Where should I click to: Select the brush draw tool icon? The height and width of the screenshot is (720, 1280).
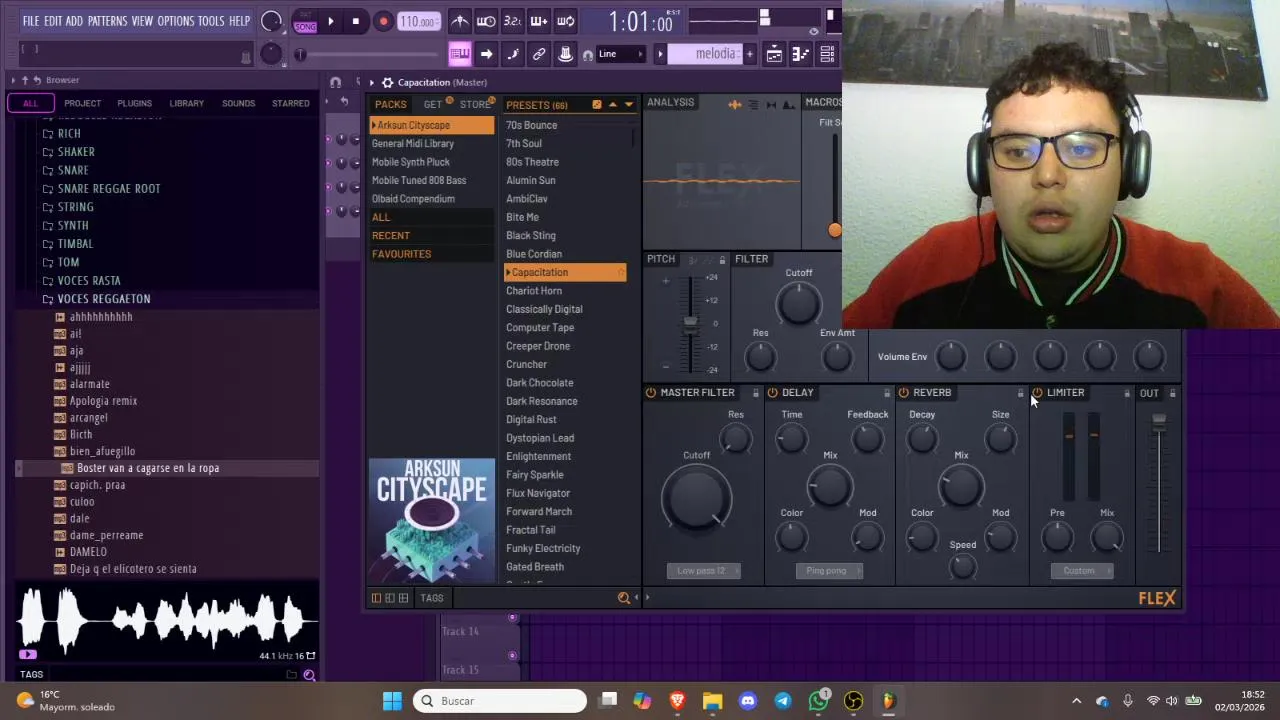pos(512,54)
